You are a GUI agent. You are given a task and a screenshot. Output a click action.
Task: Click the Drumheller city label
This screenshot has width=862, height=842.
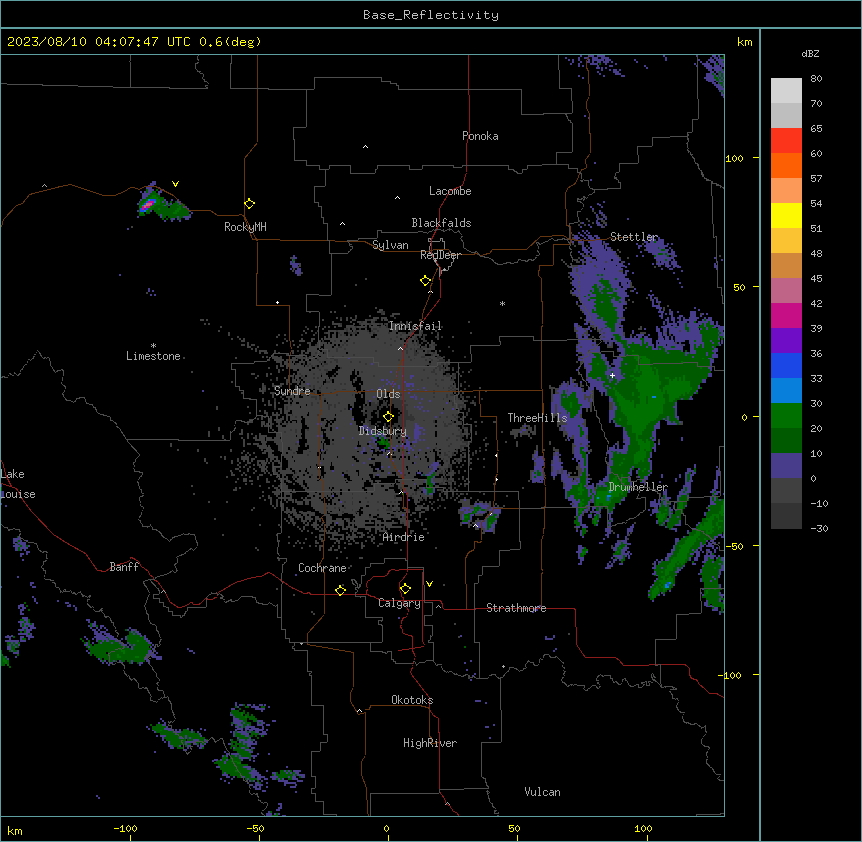(x=638, y=487)
